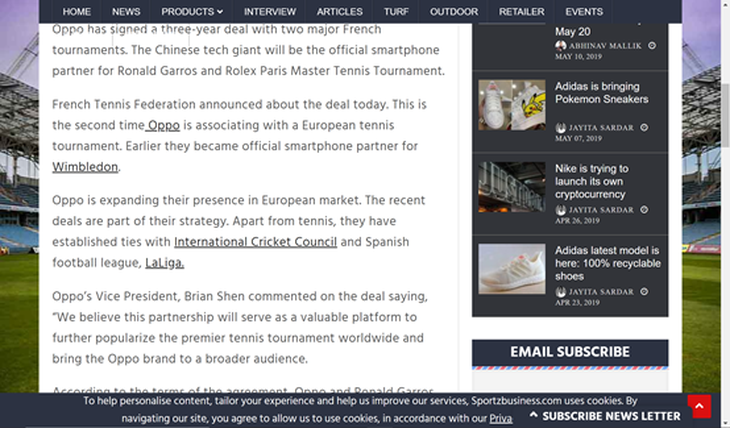This screenshot has width=730, height=428.
Task: Click Jayita Sardar avatar on recyclable shoes post
Action: tap(561, 292)
